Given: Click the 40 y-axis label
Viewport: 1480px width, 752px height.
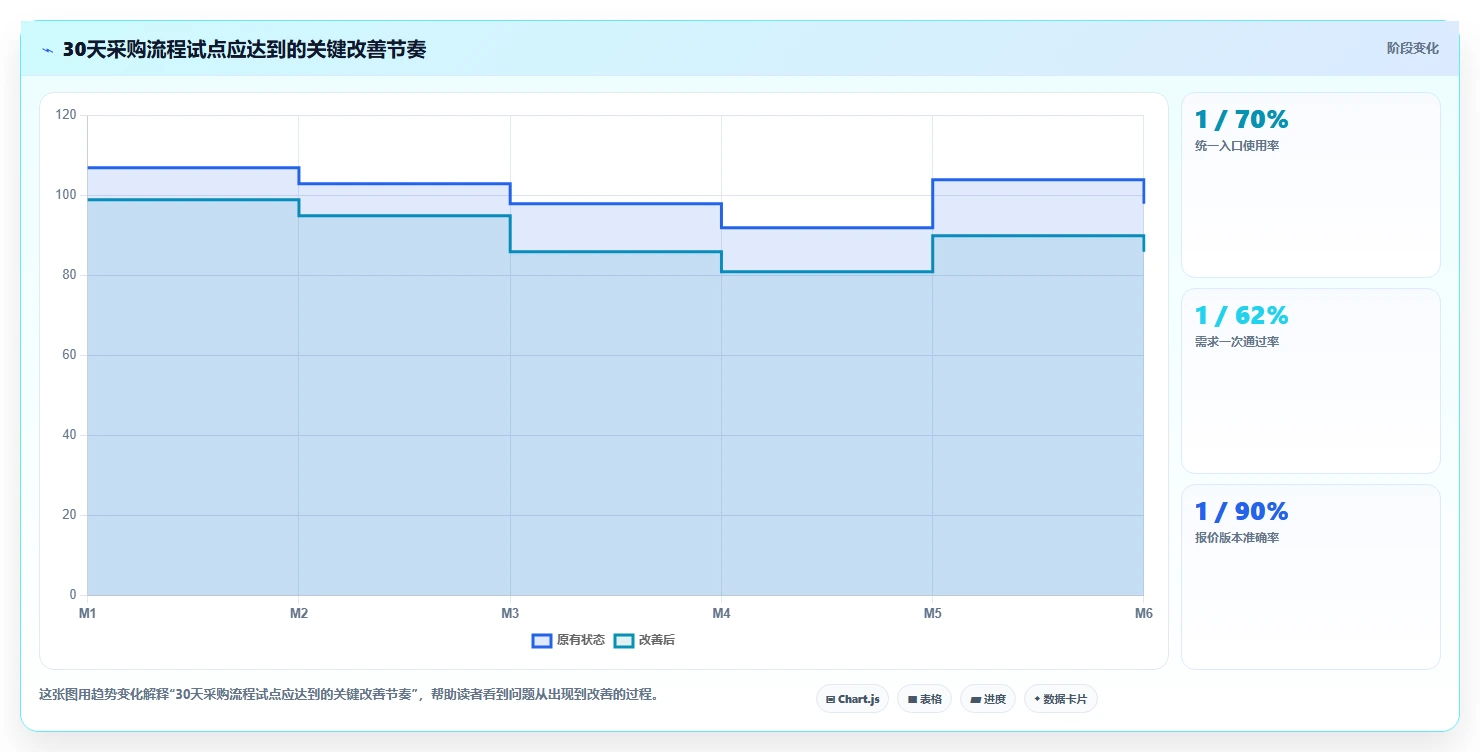Looking at the screenshot, I should click(x=69, y=435).
